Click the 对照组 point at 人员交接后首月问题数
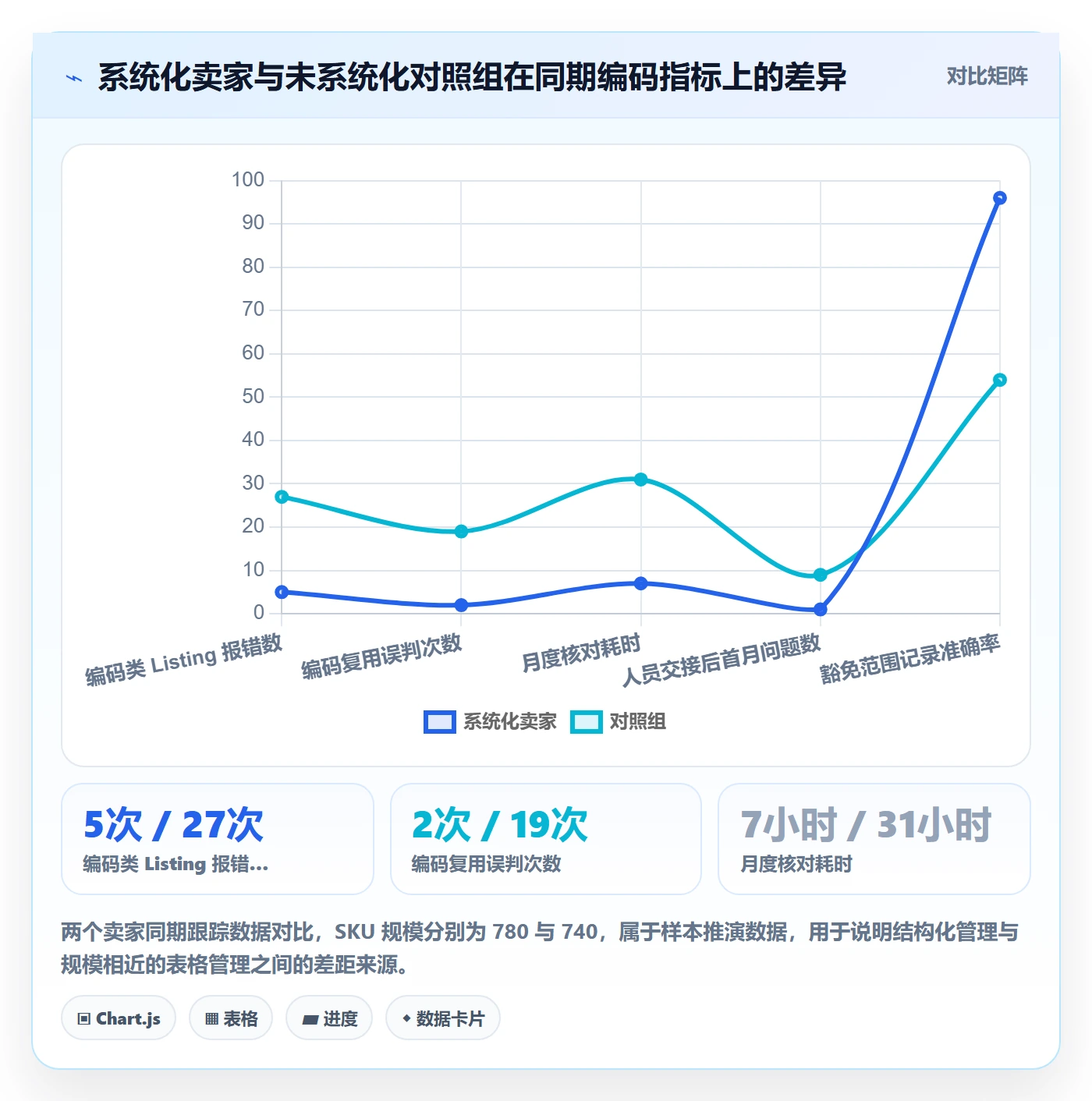Image resolution: width=1092 pixels, height=1101 pixels. point(820,575)
